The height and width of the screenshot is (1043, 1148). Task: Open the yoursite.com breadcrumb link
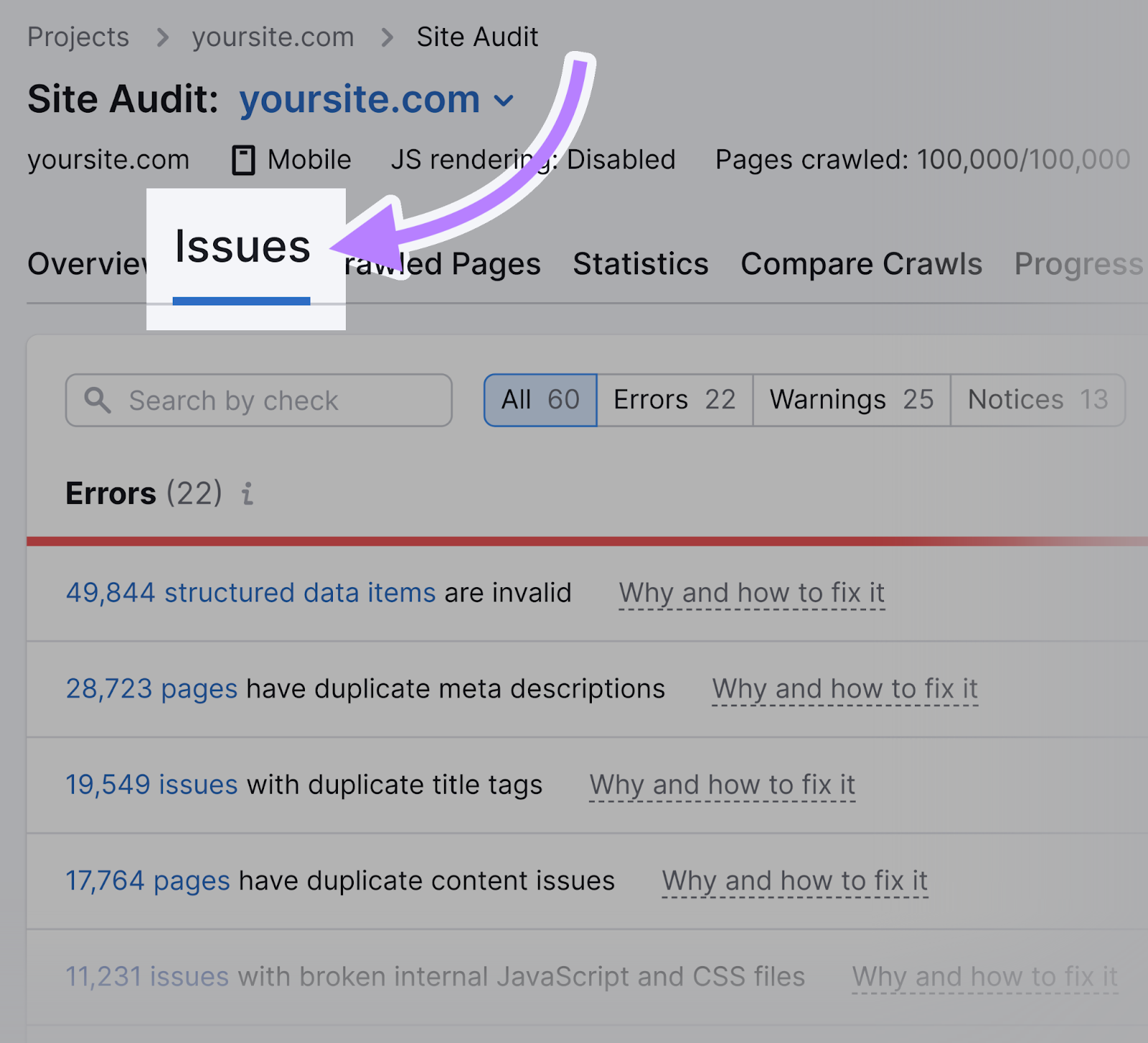(x=273, y=37)
